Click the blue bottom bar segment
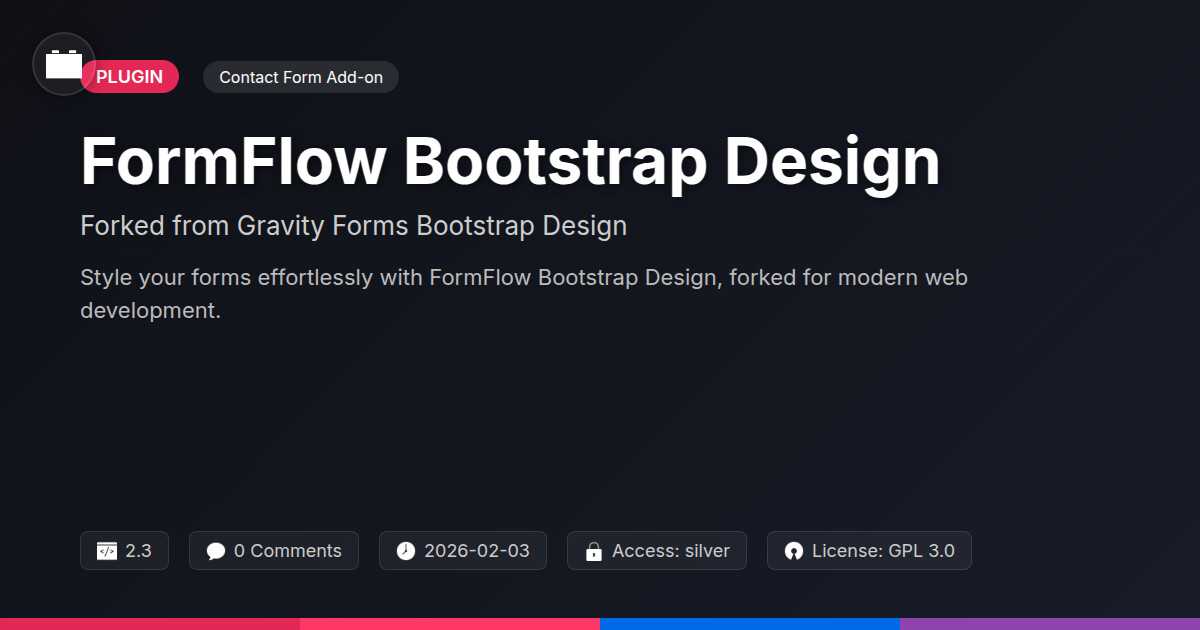 (x=750, y=624)
